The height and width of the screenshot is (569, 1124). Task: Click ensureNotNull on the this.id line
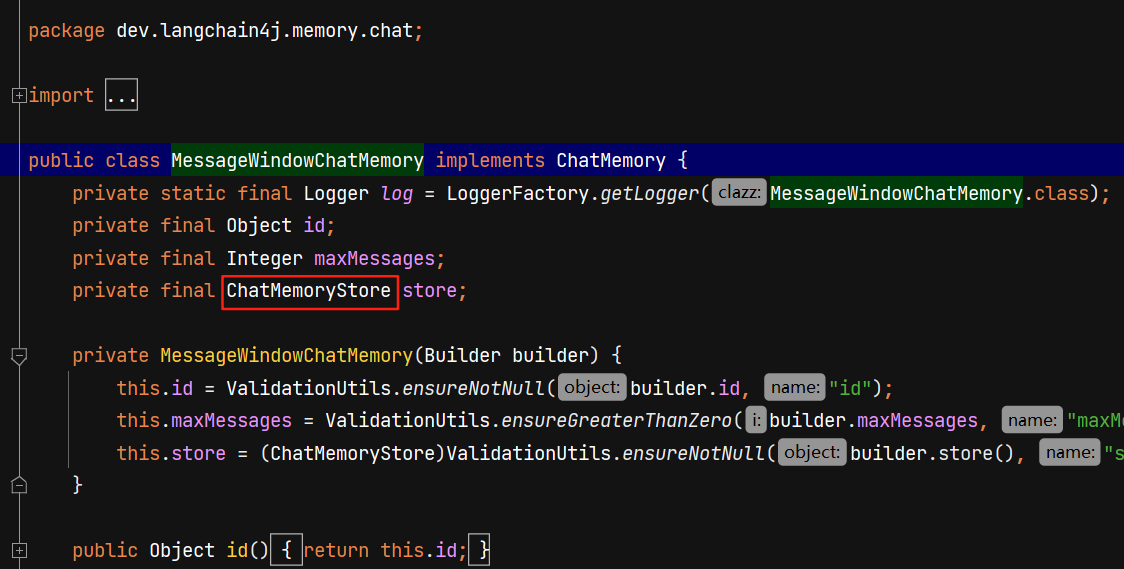(x=474, y=388)
